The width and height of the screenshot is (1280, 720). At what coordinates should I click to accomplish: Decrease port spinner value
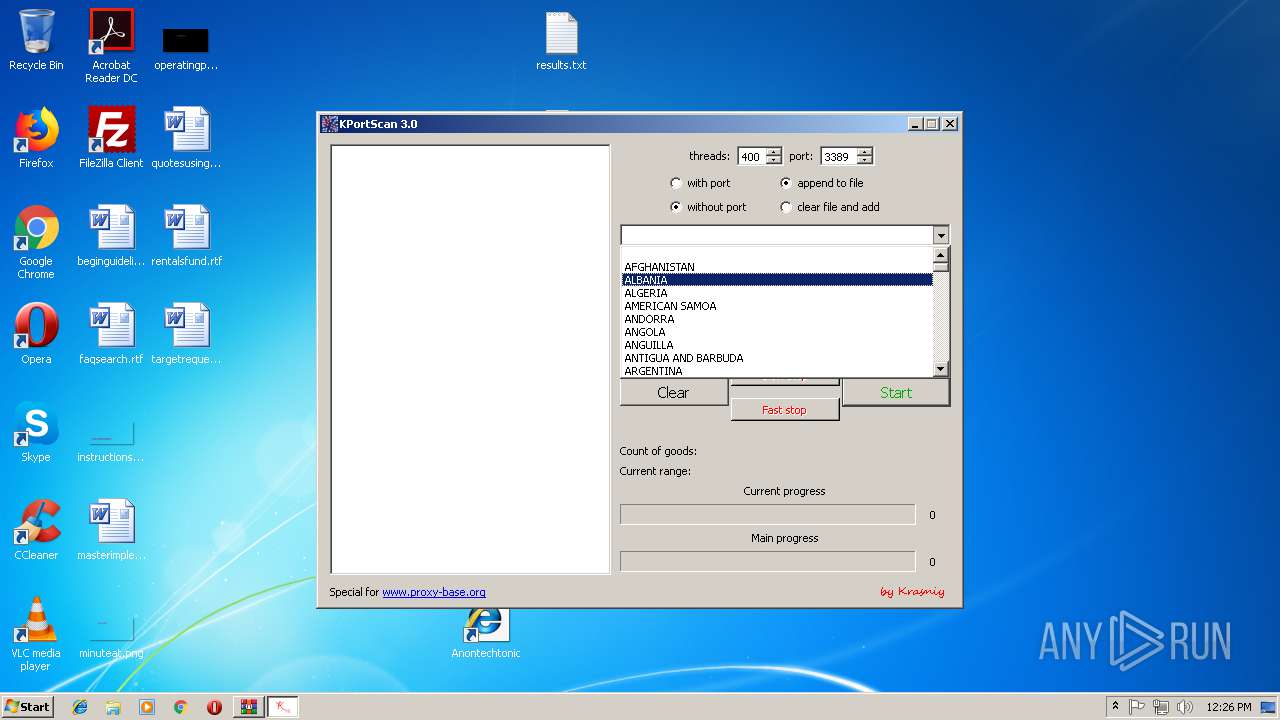pyautogui.click(x=865, y=160)
